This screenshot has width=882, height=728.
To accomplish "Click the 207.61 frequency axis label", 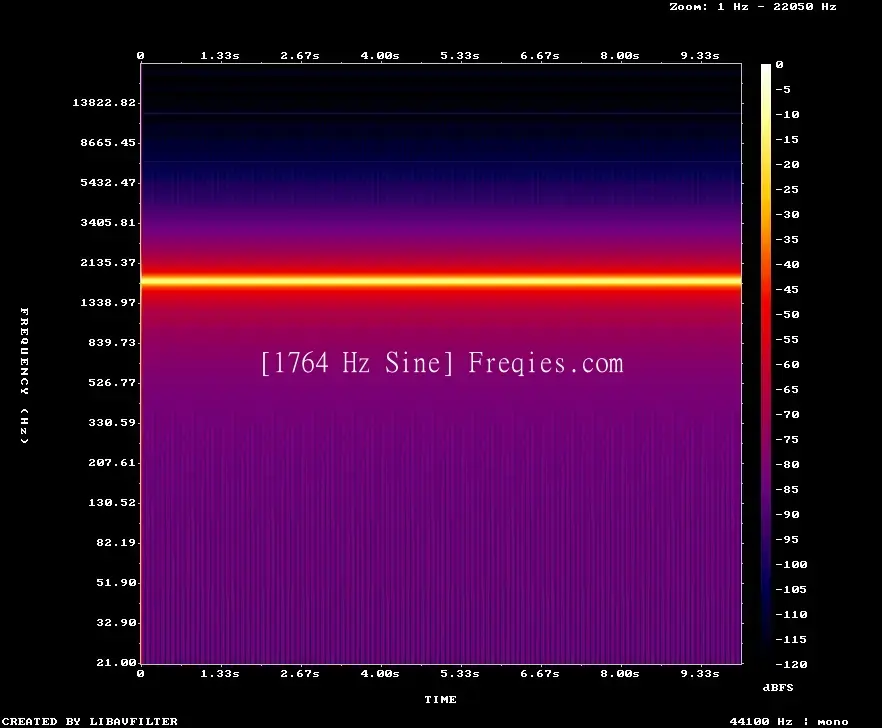I will click(x=112, y=462).
